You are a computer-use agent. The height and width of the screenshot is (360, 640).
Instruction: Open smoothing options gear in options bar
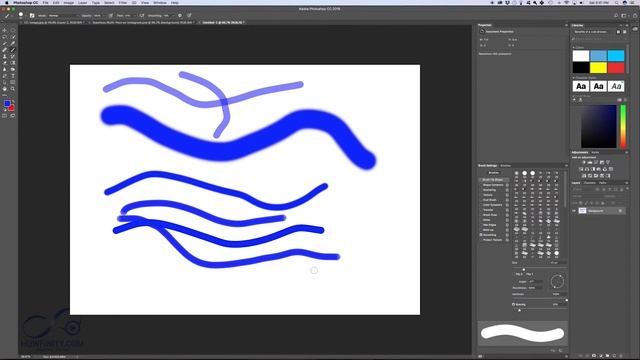(x=180, y=16)
